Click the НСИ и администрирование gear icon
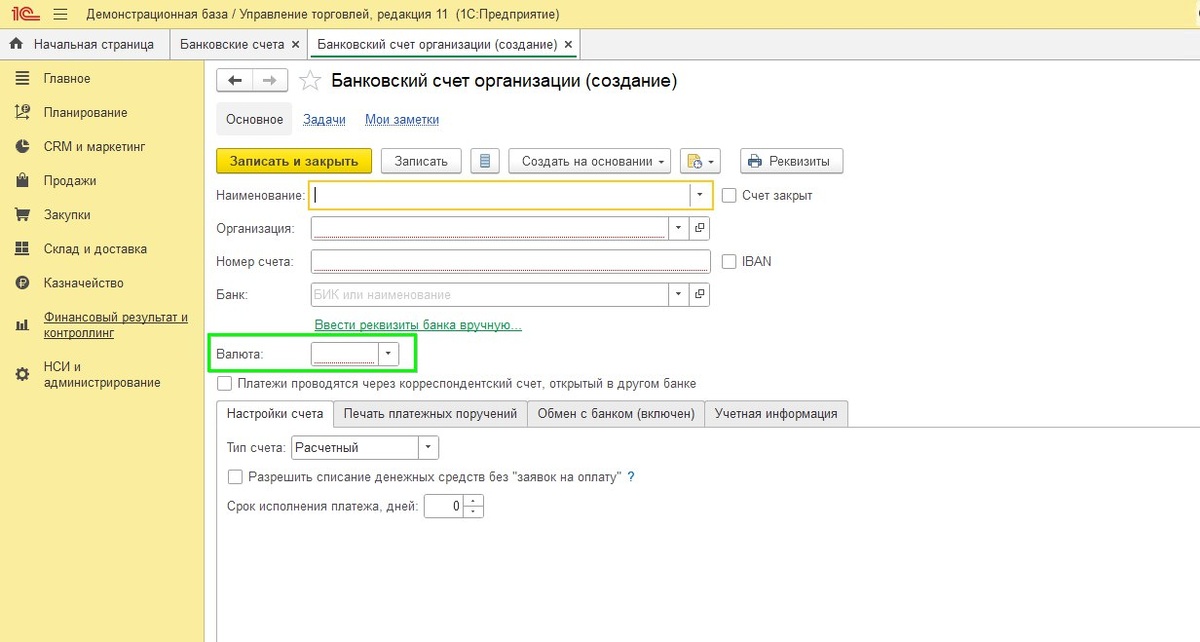This screenshot has width=1200, height=642. 22,374
